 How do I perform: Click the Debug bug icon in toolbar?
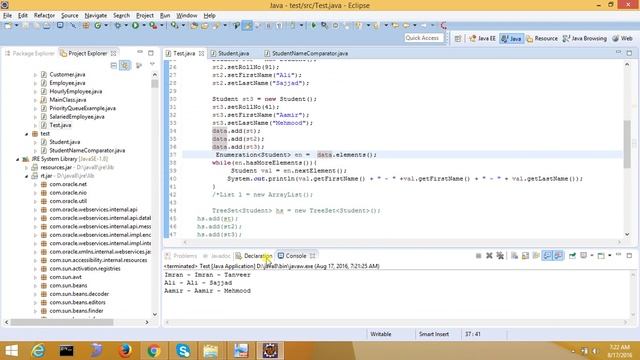(x=118, y=25)
